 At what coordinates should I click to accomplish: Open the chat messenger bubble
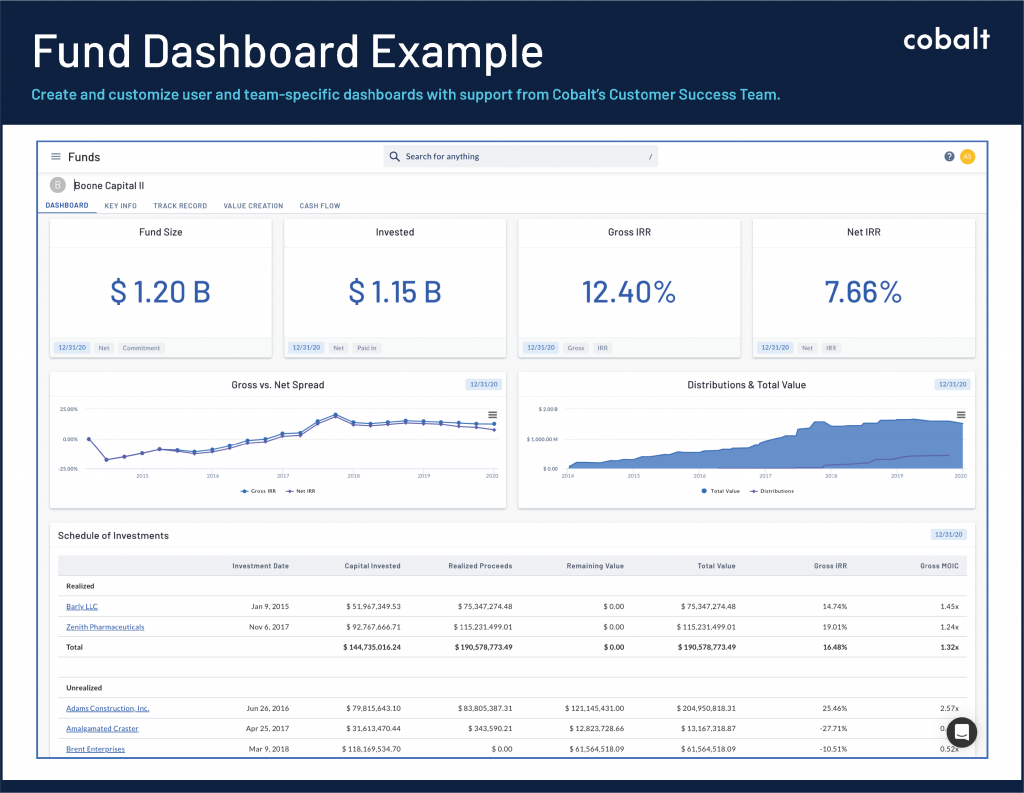coord(961,732)
